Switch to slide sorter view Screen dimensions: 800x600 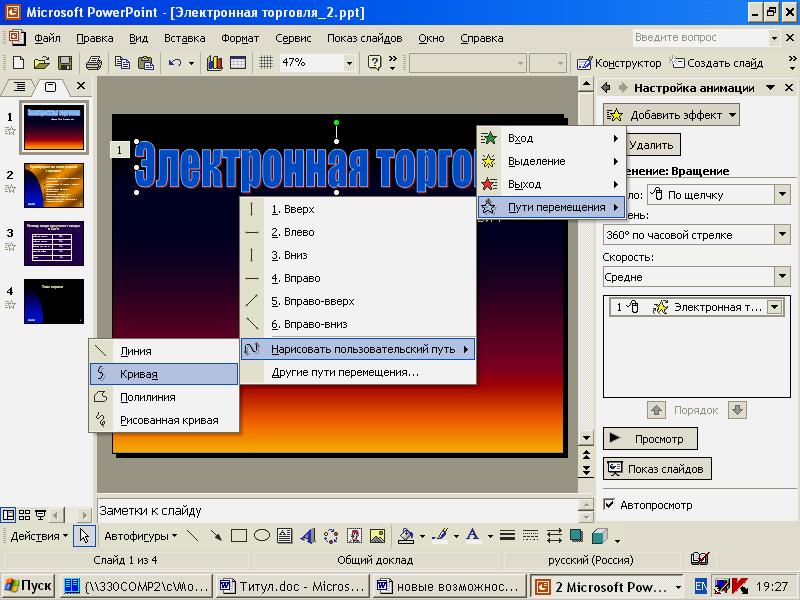point(24,515)
